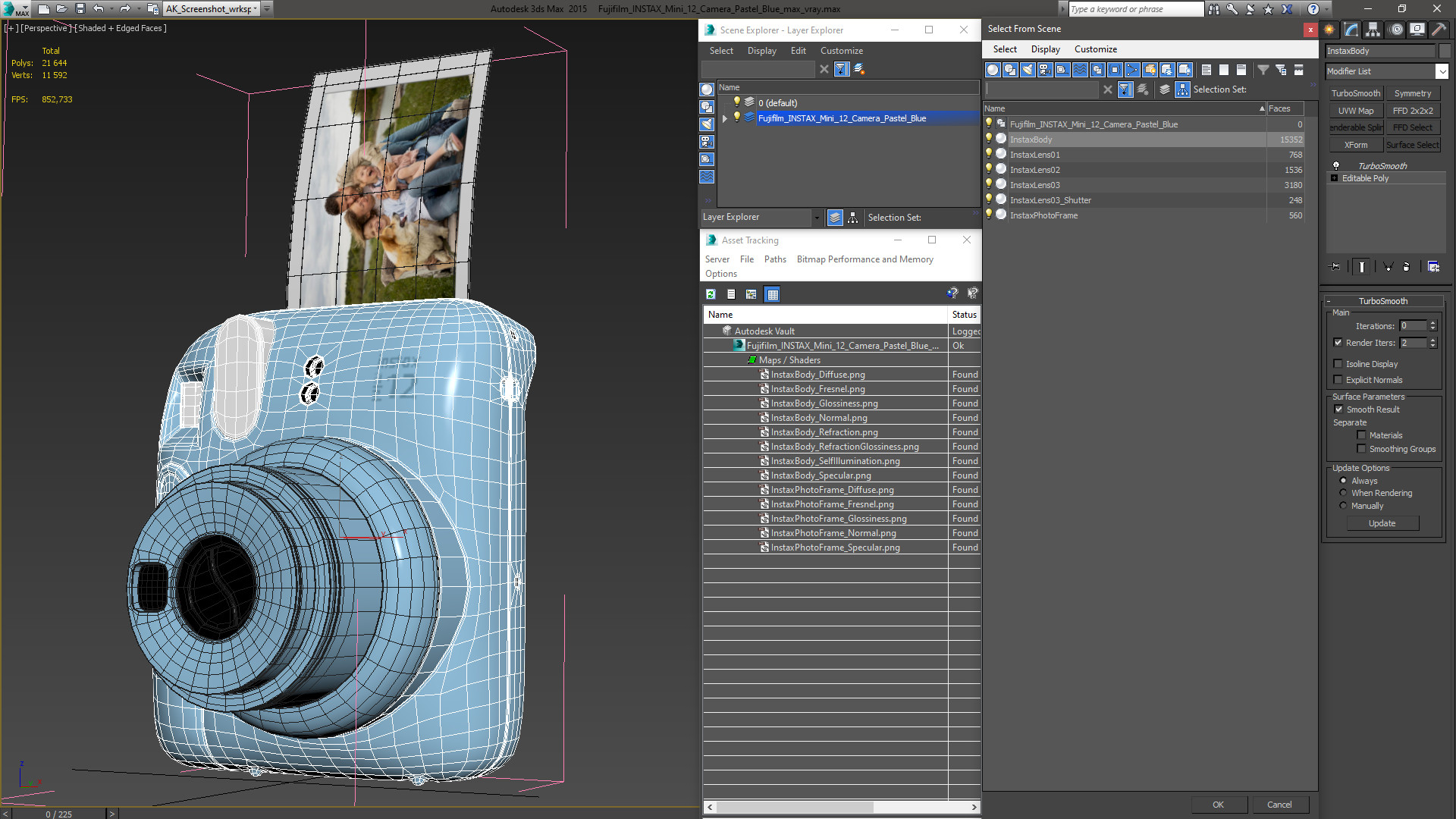Screen dimensions: 1456x819
Task: Open the Display command panel tab
Action: click(x=1417, y=30)
